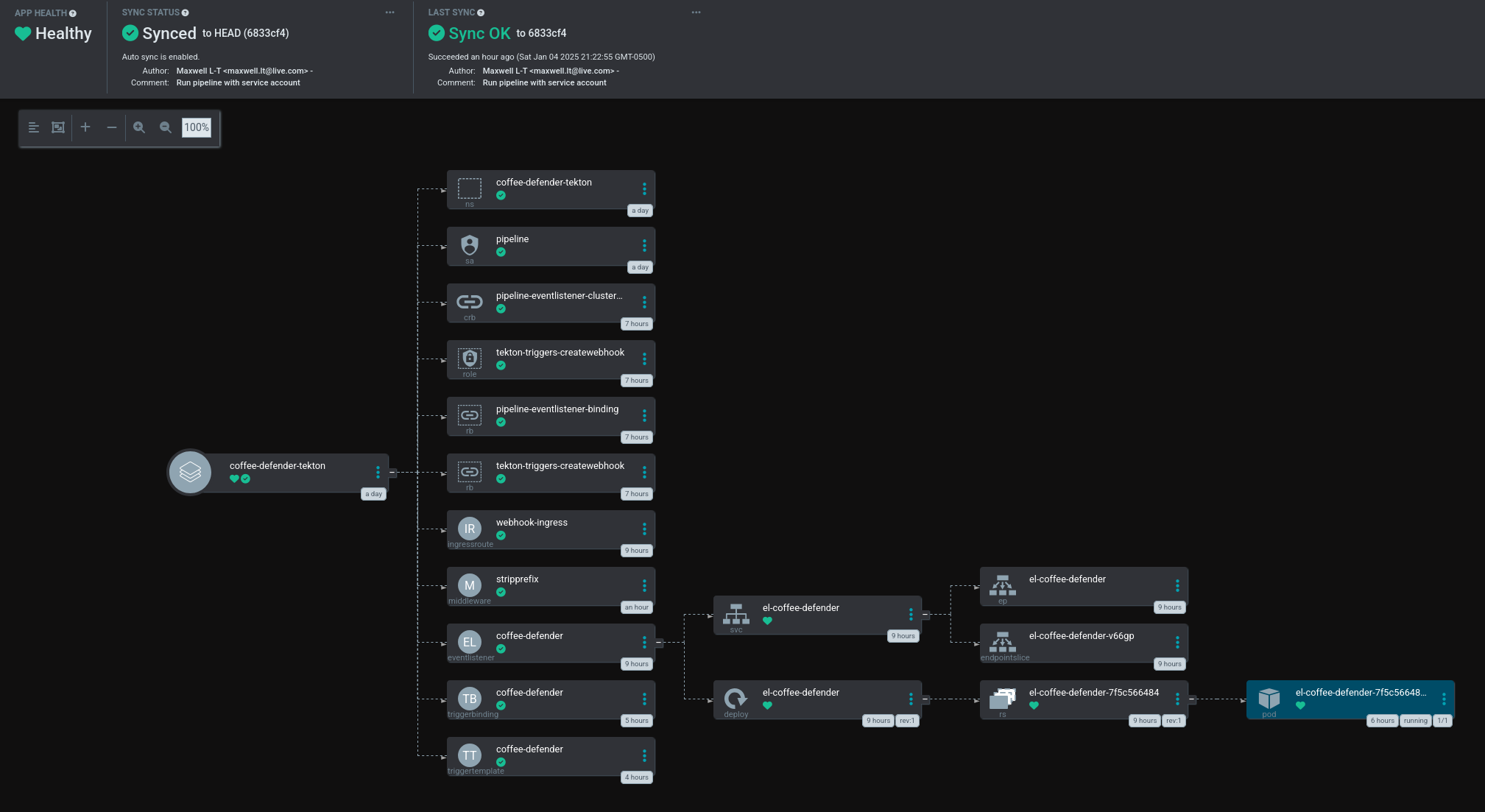Click the crb link icon of pipeline-eventlistener-cluster
This screenshot has width=1485, height=812.
[470, 302]
